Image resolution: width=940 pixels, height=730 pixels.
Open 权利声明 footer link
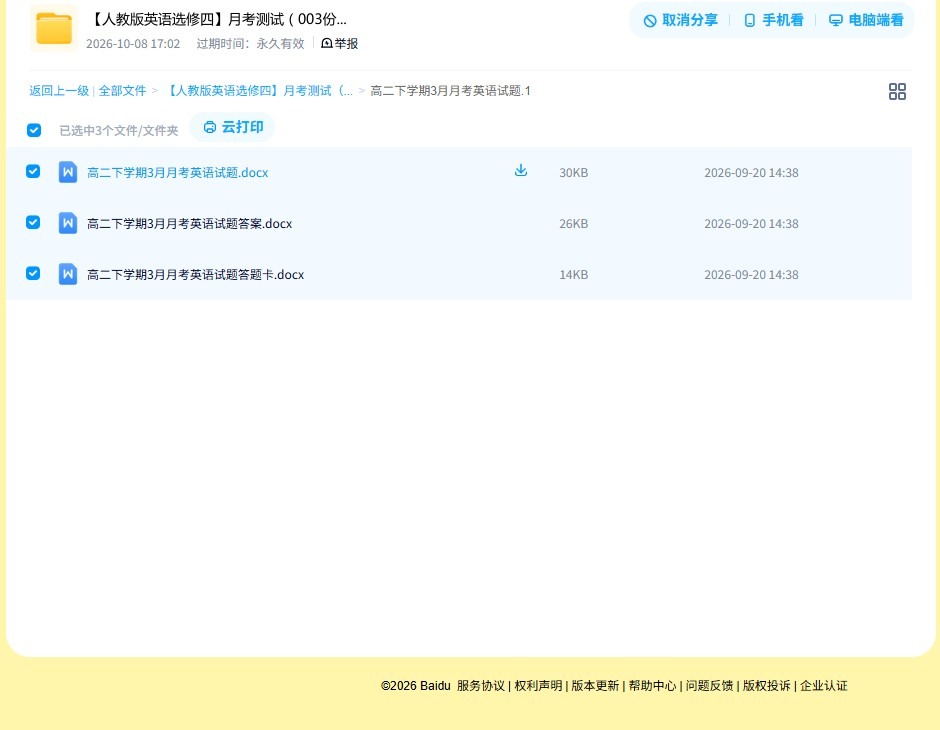coord(538,686)
